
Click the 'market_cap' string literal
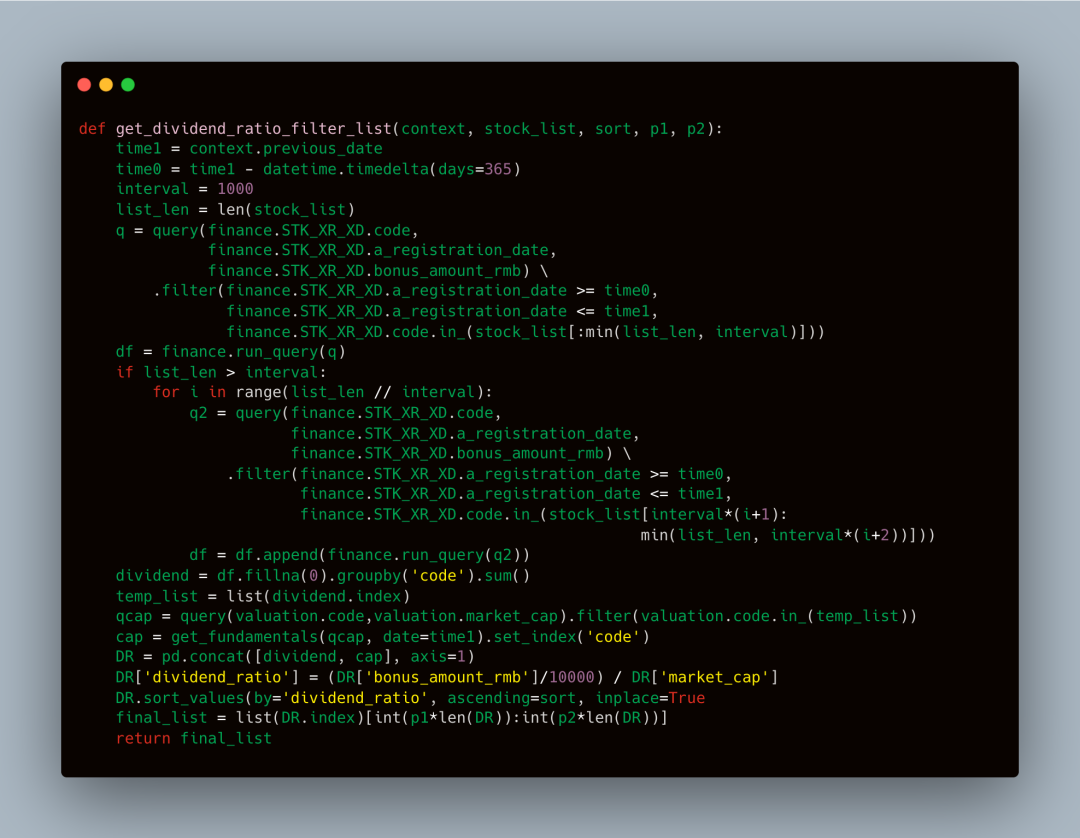(x=714, y=678)
